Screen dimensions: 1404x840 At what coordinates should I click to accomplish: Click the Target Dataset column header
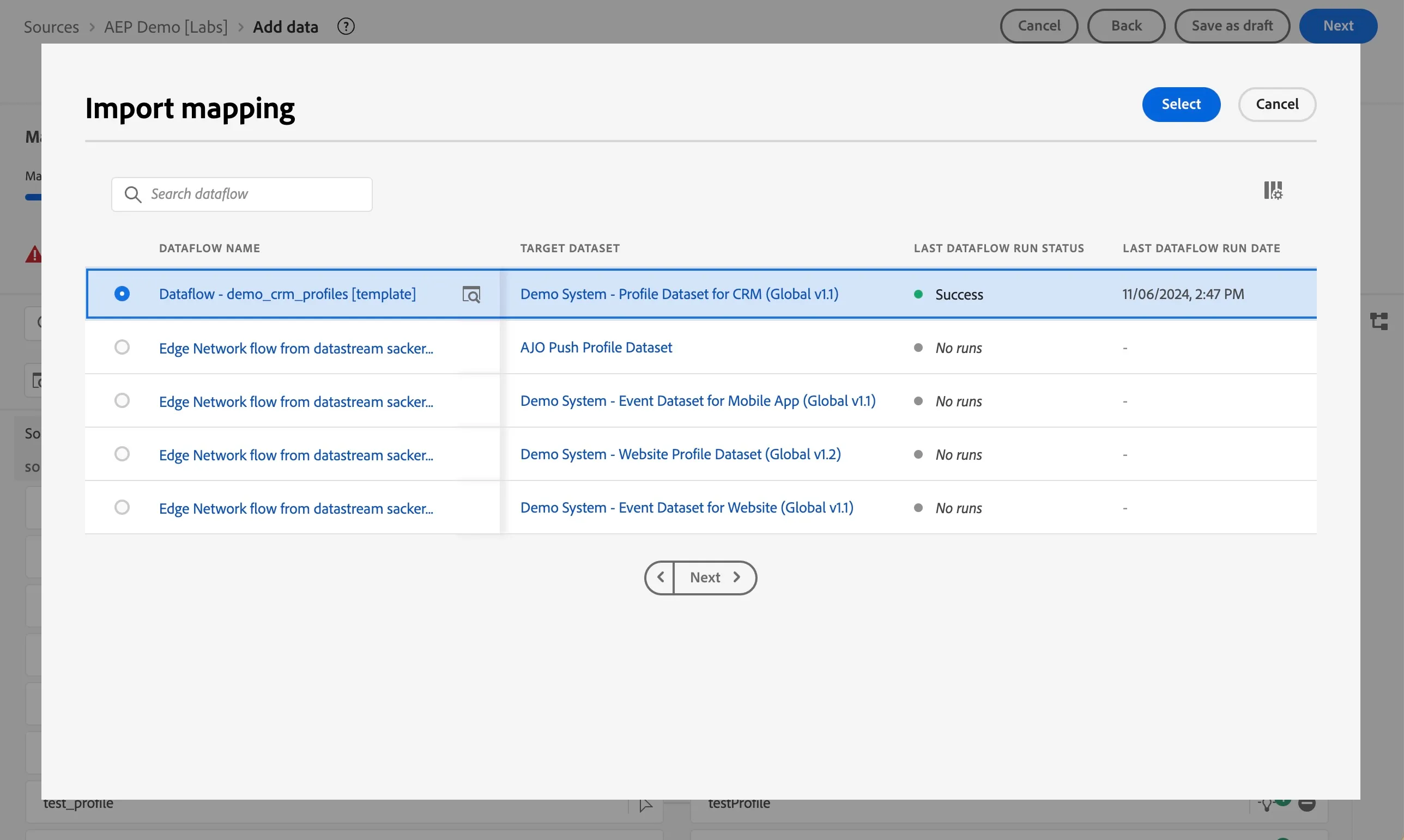click(570, 248)
